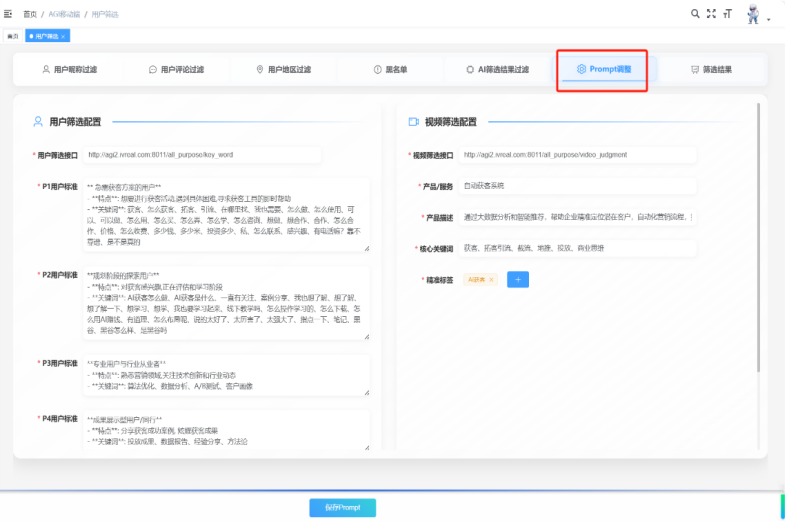Click into the P1用户标准 text area
This screenshot has height=522, width=790.
coord(226,214)
